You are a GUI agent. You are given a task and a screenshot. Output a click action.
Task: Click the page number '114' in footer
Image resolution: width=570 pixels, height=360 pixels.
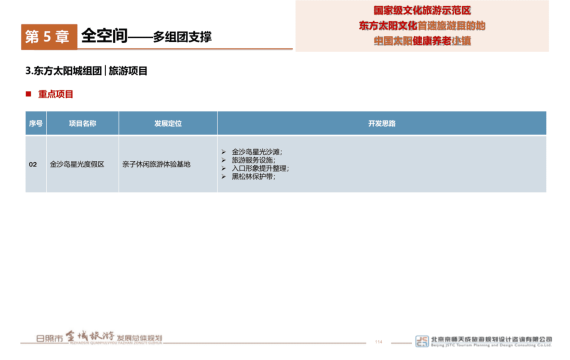tap(378, 342)
